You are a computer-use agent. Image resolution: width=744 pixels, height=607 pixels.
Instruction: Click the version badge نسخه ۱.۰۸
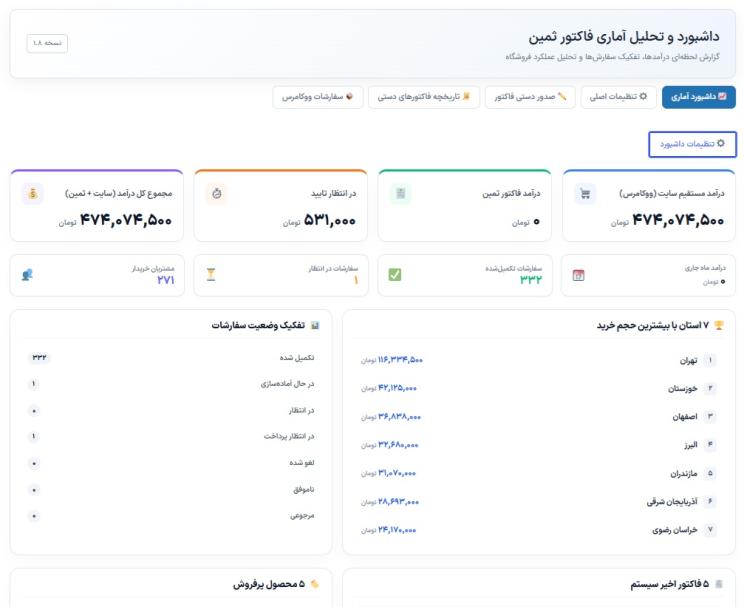(x=47, y=43)
